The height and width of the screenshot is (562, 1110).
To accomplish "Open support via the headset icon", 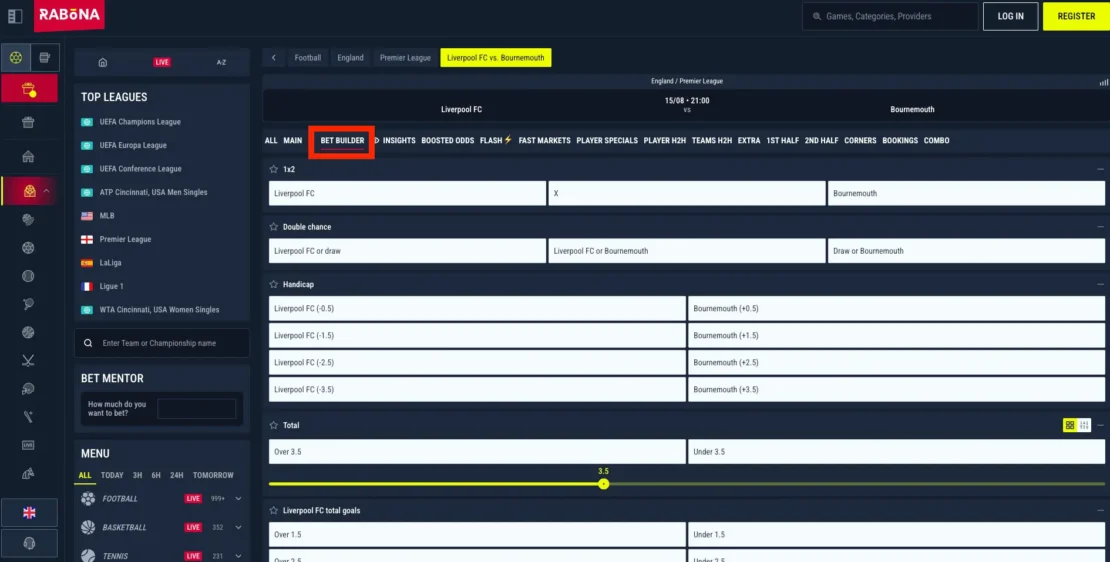I will [x=29, y=543].
